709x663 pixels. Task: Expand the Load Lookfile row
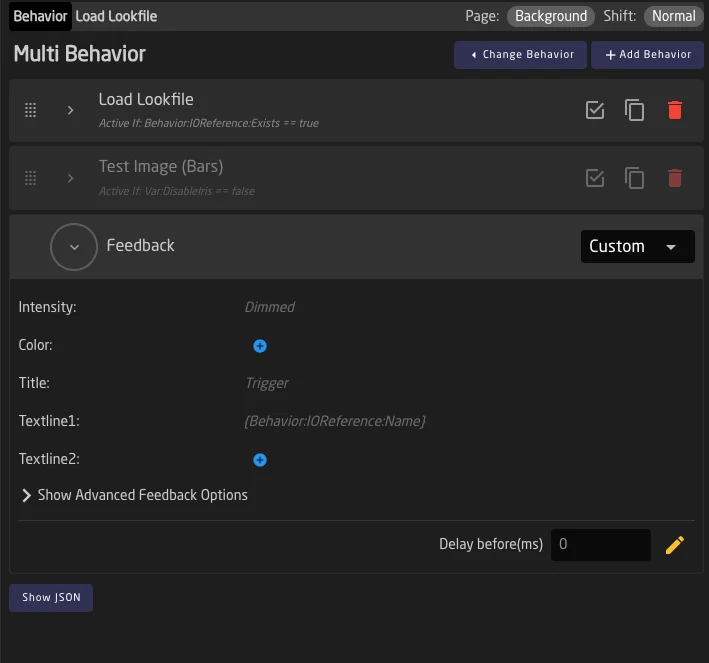(x=70, y=110)
